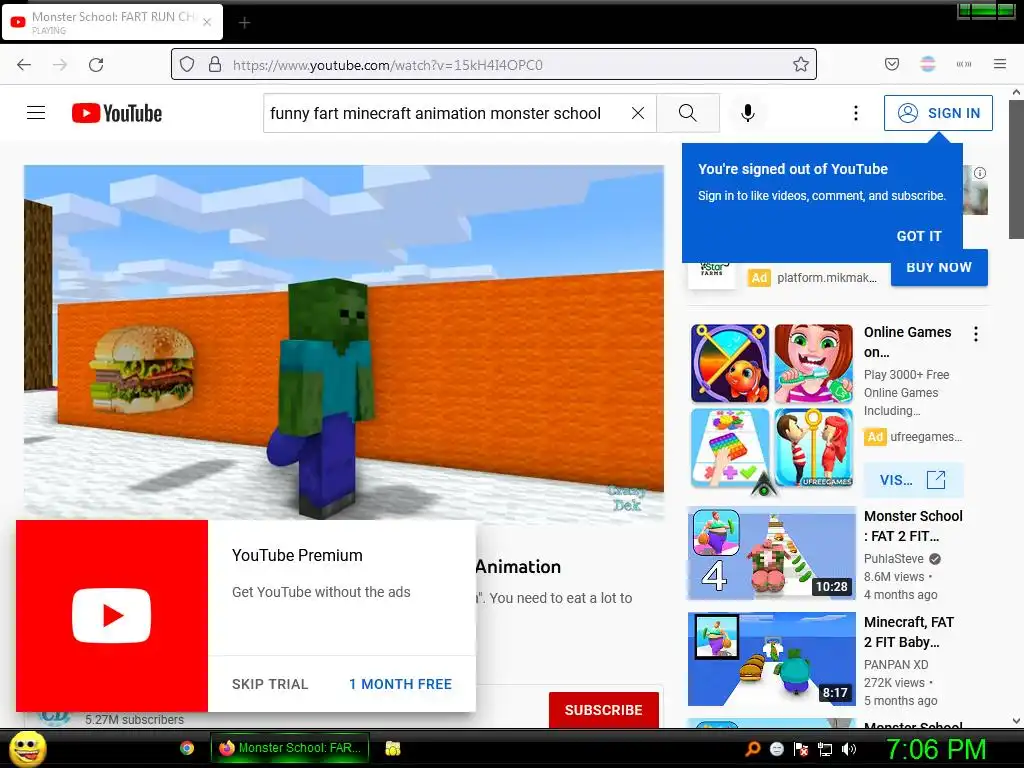Viewport: 1024px width, 768px height.
Task: Click the ufreegames ad domain text
Action: [926, 437]
